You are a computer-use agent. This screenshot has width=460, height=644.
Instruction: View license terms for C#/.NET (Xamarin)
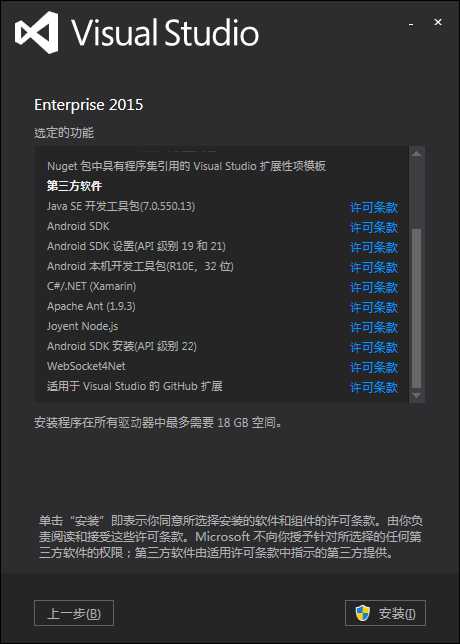374,287
